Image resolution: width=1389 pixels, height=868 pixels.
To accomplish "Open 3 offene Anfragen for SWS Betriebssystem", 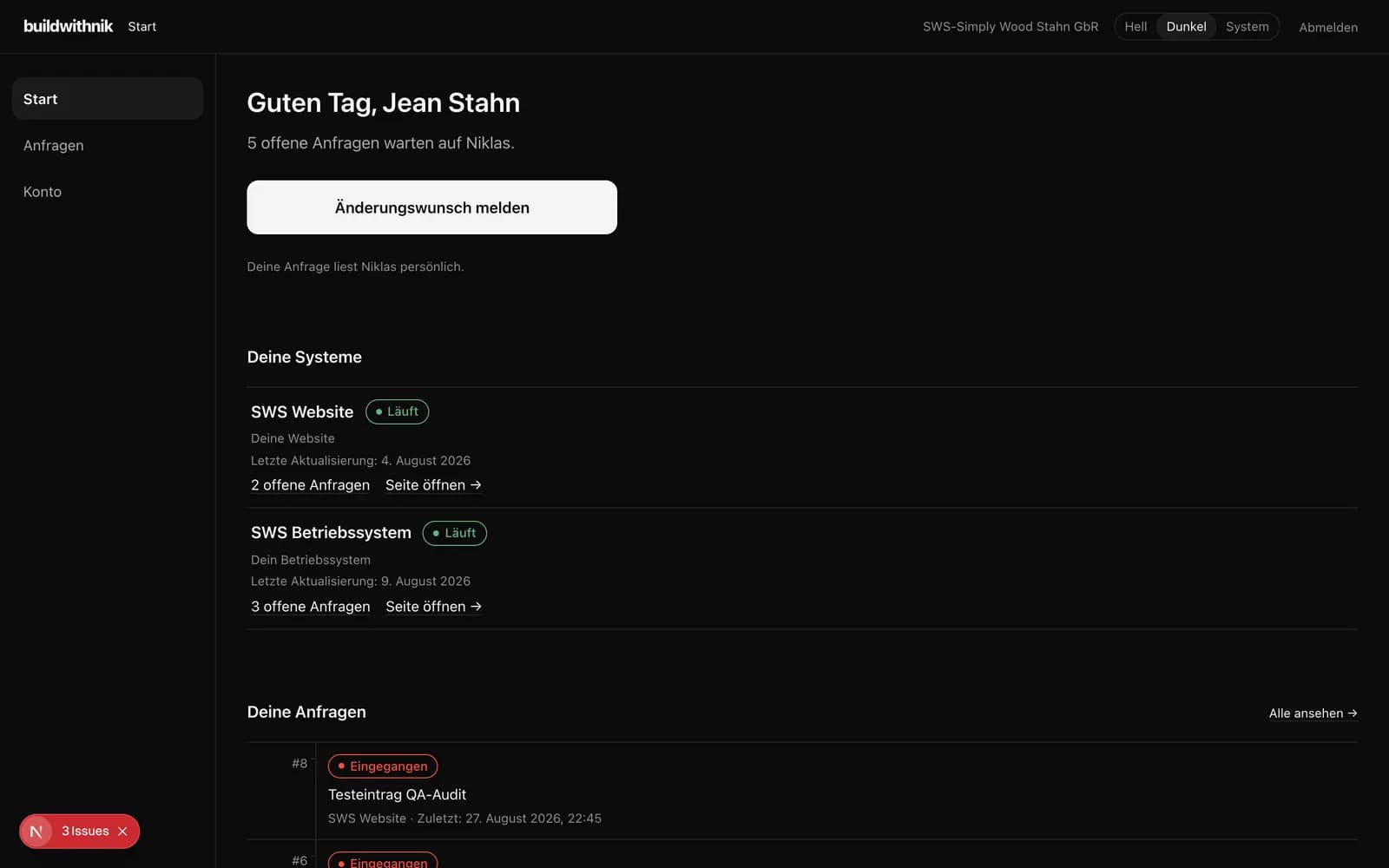I will (x=310, y=607).
